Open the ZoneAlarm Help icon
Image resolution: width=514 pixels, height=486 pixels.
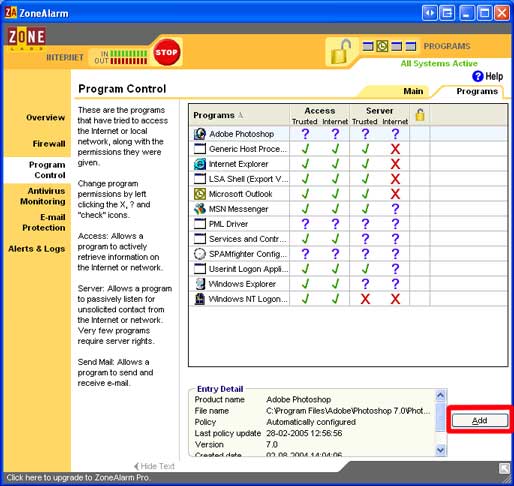(477, 76)
